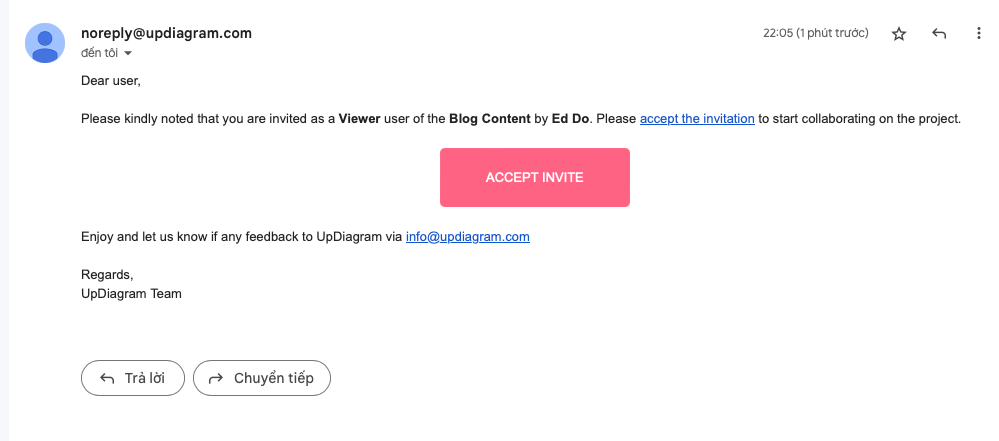Viewport: 999px width, 441px height.
Task: Click the Chuyển tiếp forward button
Action: coord(262,378)
